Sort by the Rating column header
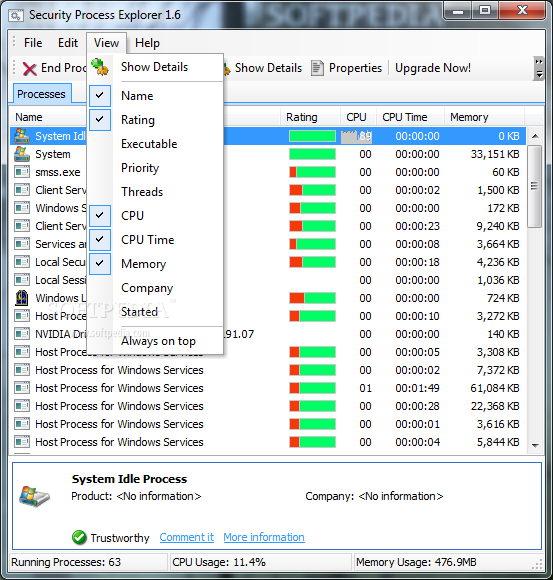553x580 pixels. point(310,117)
